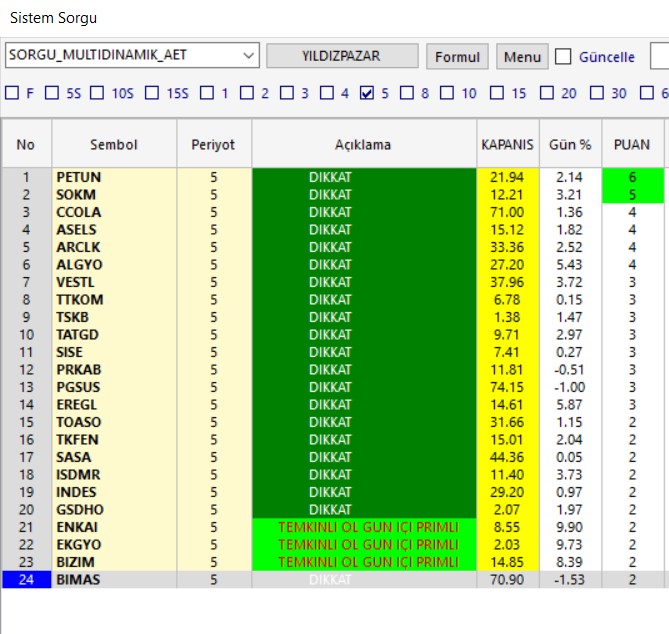Select the GSDHO symbol cell
Viewport: 669px width, 634px height.
point(114,509)
